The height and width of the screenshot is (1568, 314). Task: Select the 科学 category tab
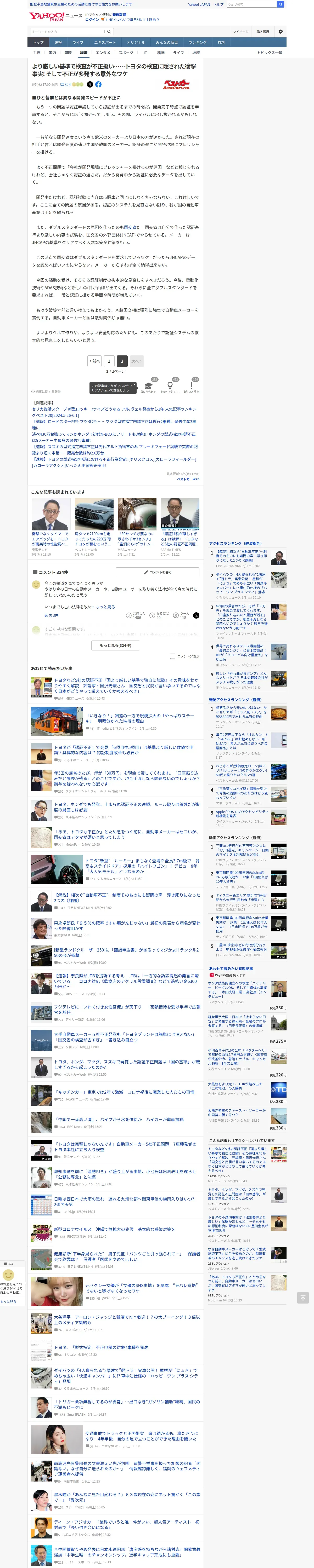pos(161,53)
